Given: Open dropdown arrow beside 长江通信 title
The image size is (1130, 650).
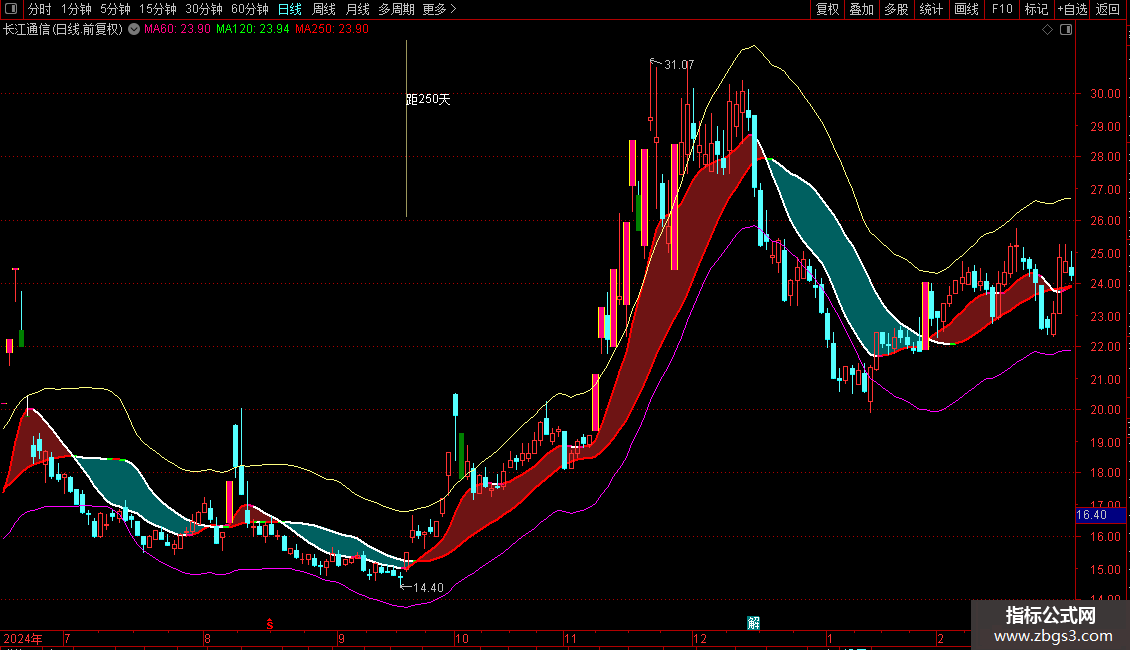Looking at the screenshot, I should 134,30.
